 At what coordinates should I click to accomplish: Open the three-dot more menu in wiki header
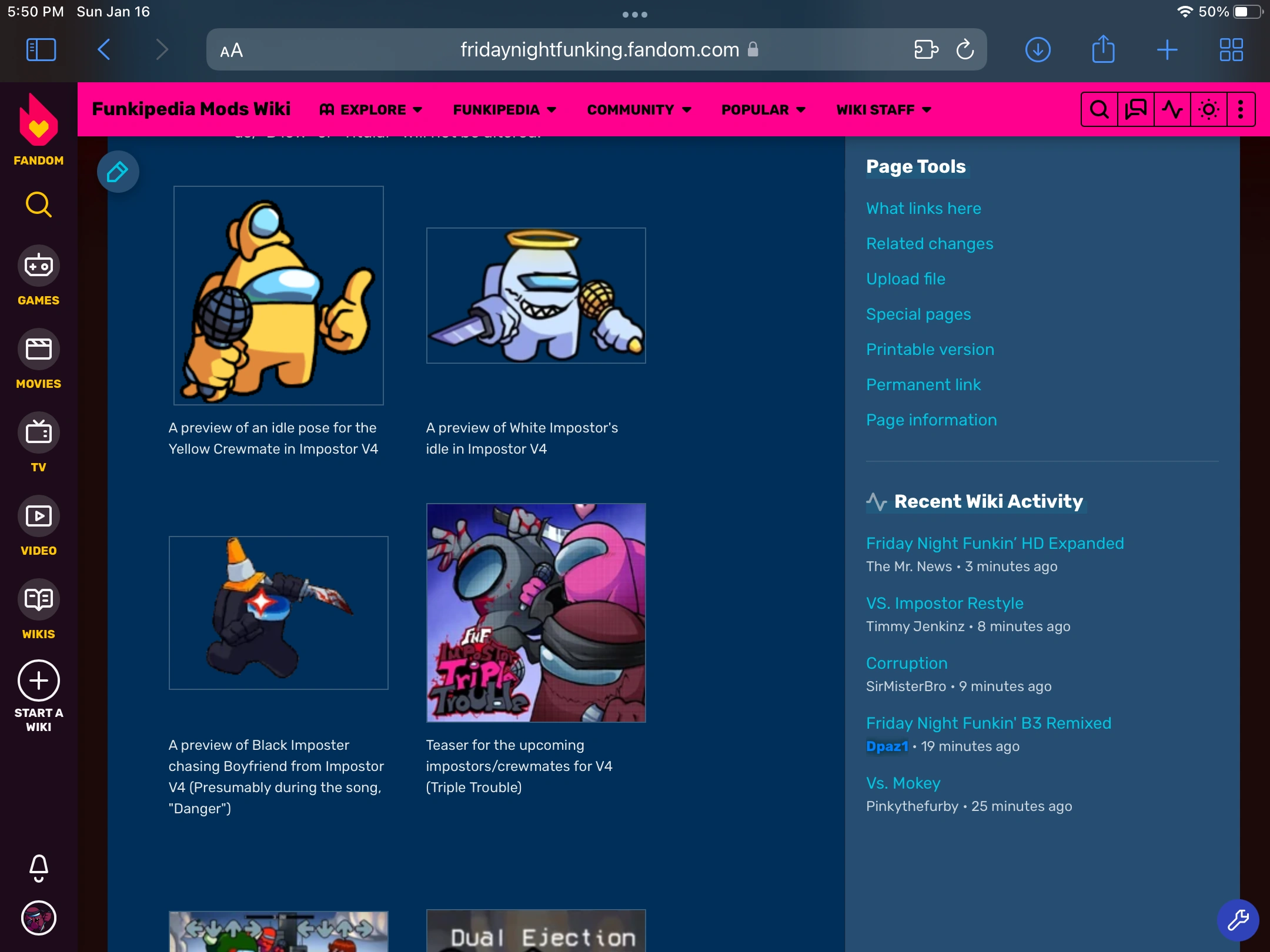1241,109
